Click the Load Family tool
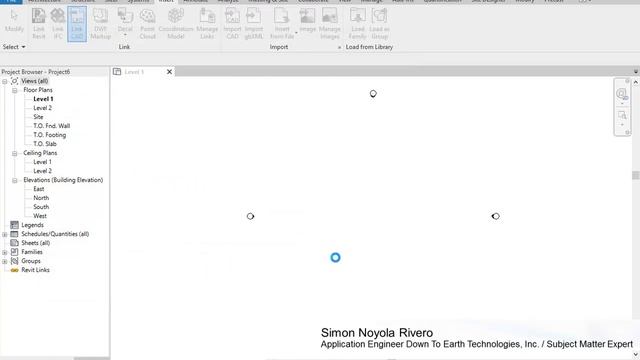This screenshot has width=640, height=360. [x=358, y=24]
